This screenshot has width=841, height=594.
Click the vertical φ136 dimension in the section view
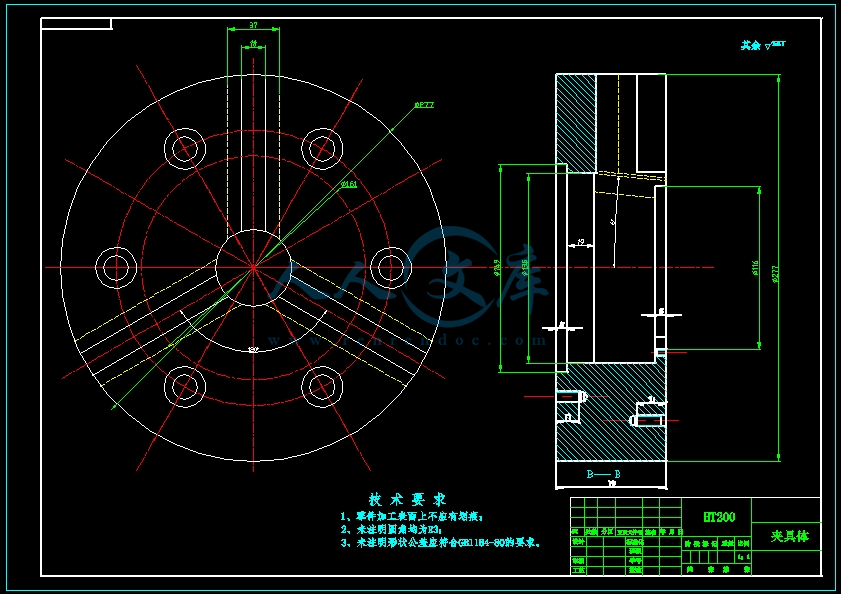point(524,268)
